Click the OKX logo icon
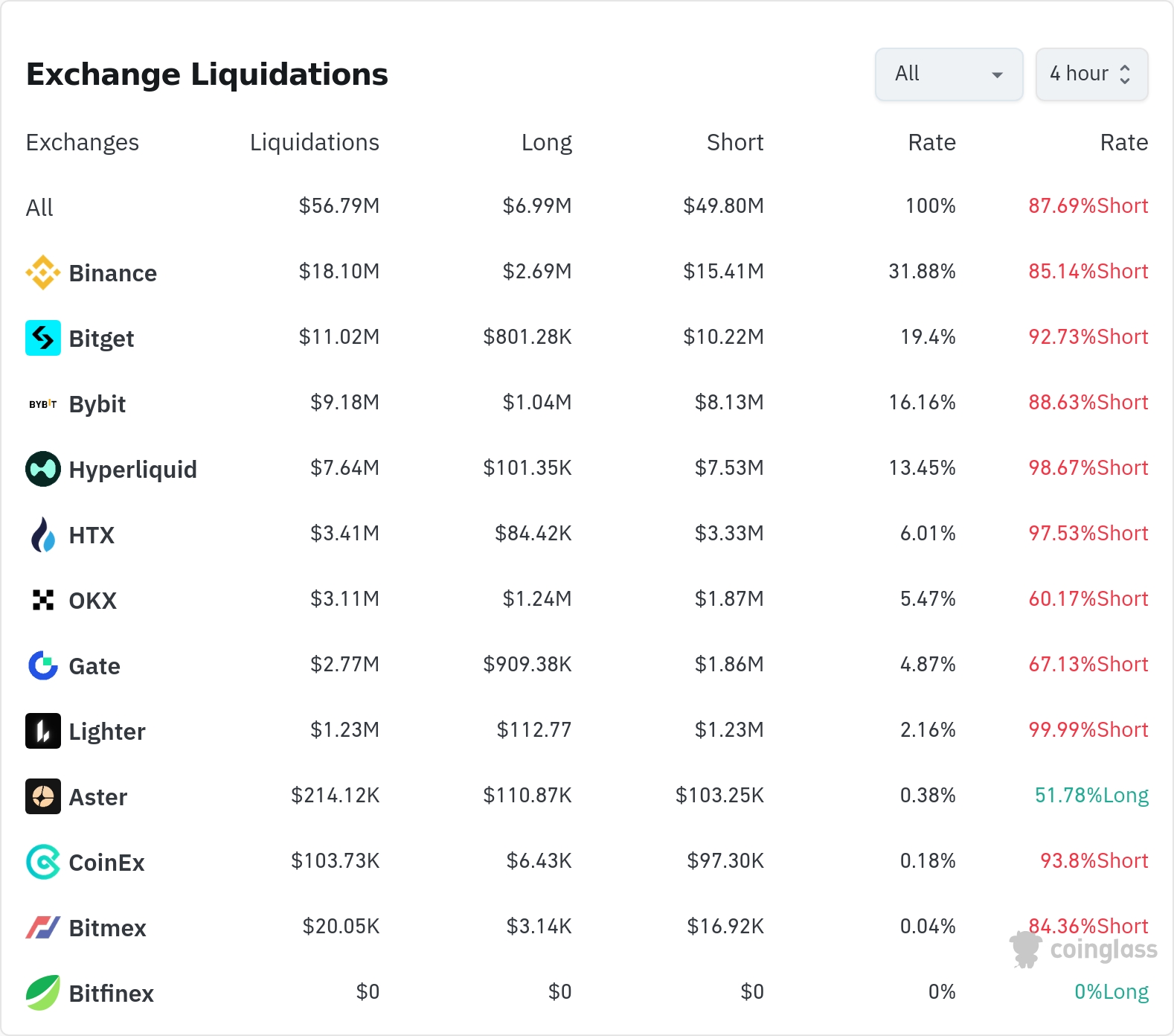Image resolution: width=1174 pixels, height=1036 pixels. point(43,600)
